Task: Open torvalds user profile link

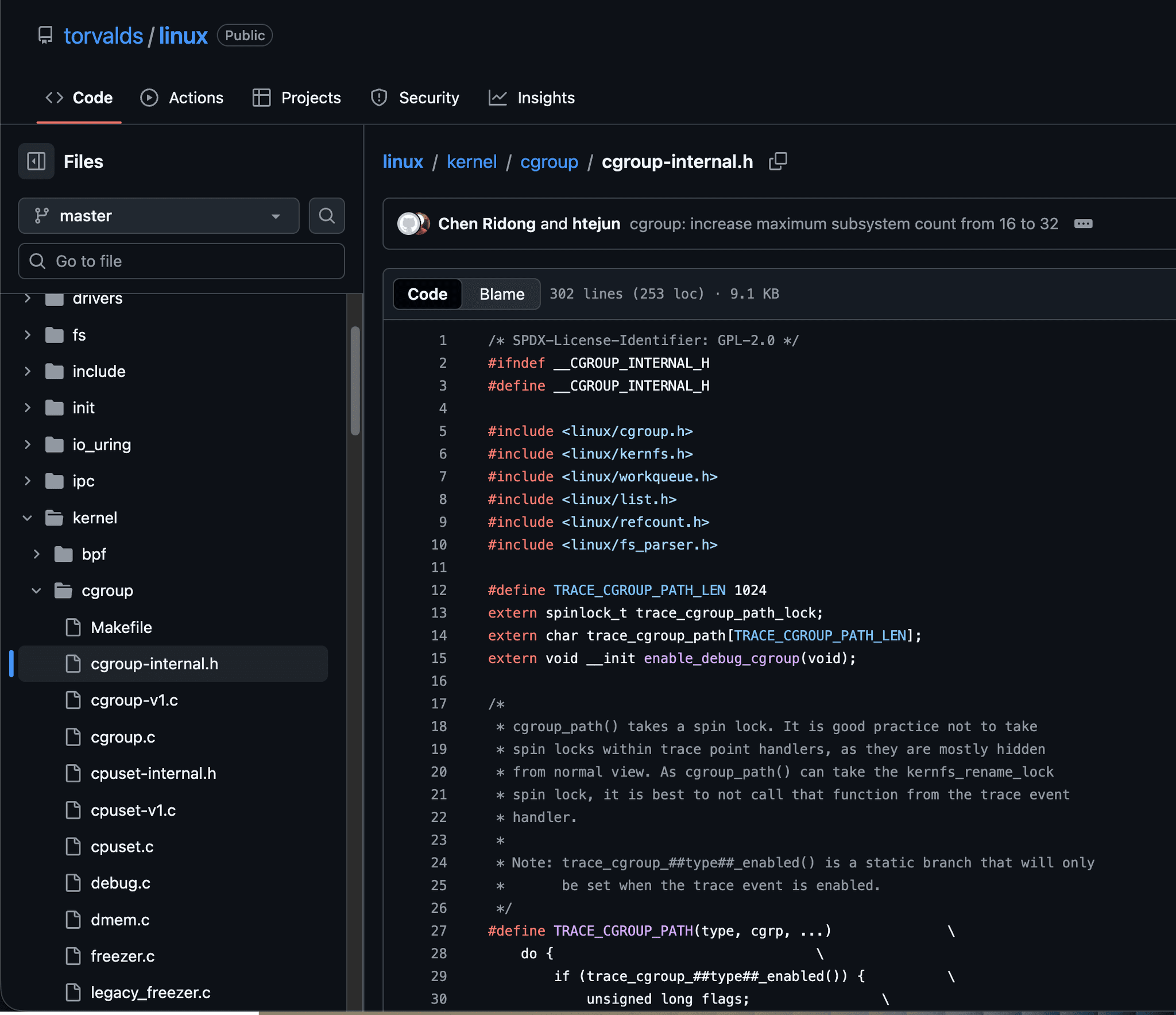Action: [103, 36]
